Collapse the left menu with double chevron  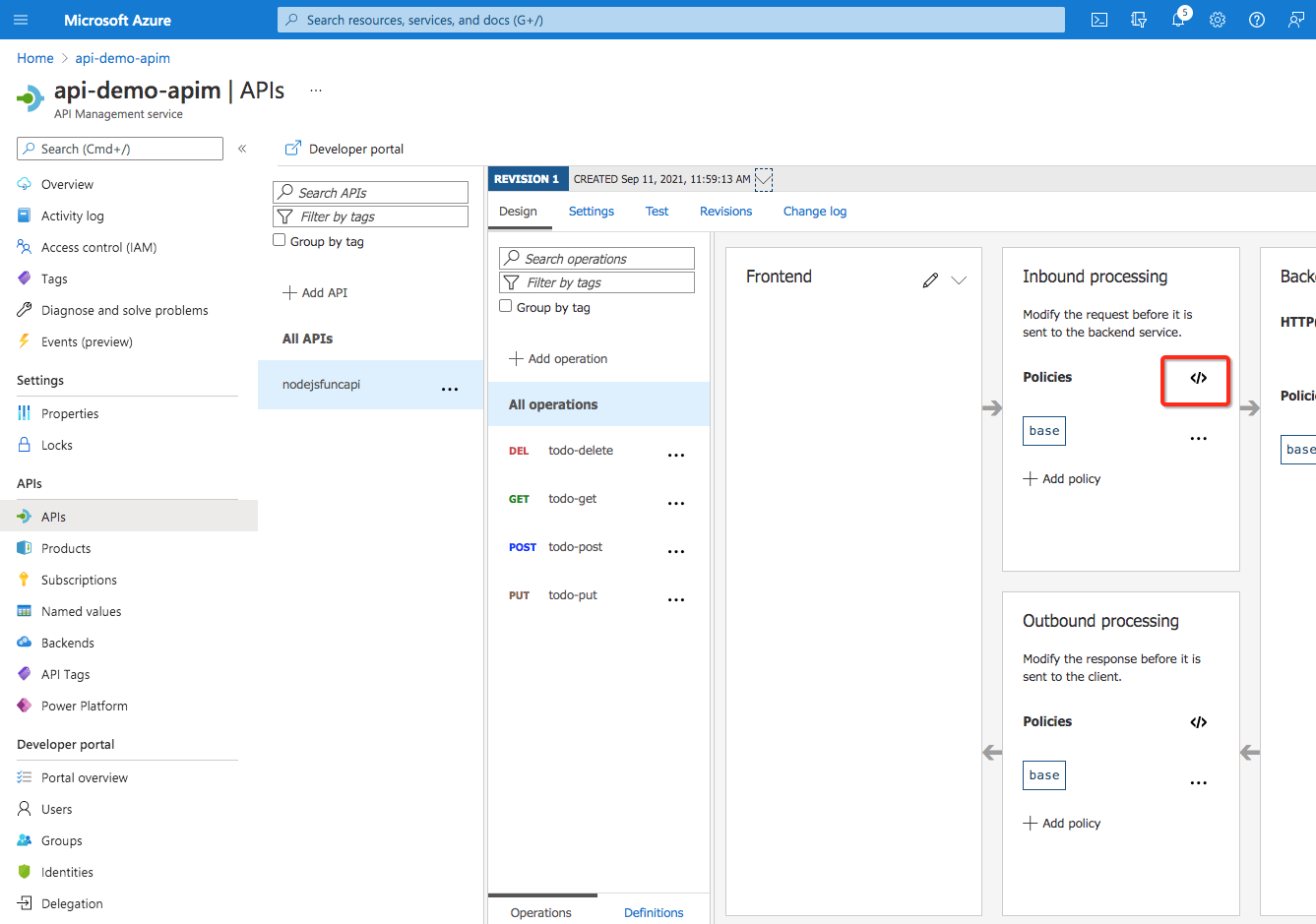click(x=242, y=149)
